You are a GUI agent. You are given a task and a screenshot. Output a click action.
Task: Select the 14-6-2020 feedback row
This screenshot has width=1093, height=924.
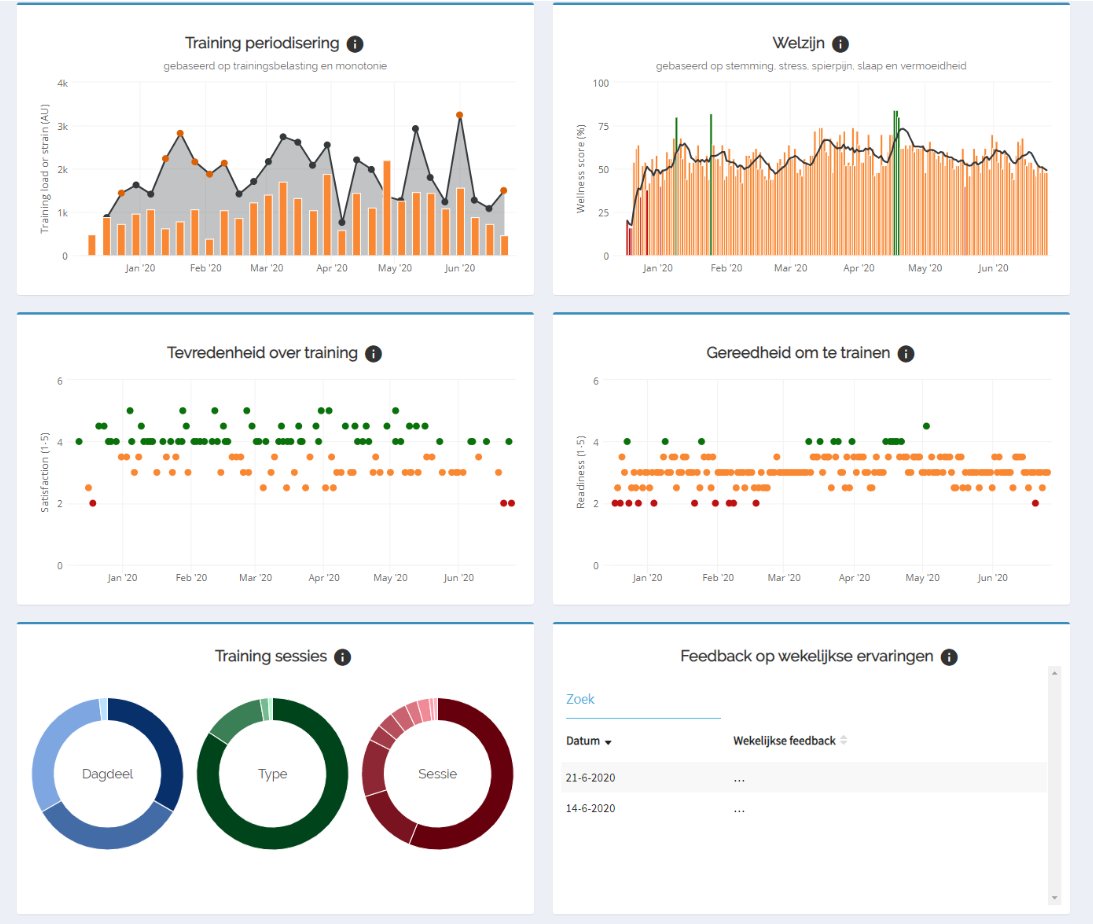click(x=804, y=808)
